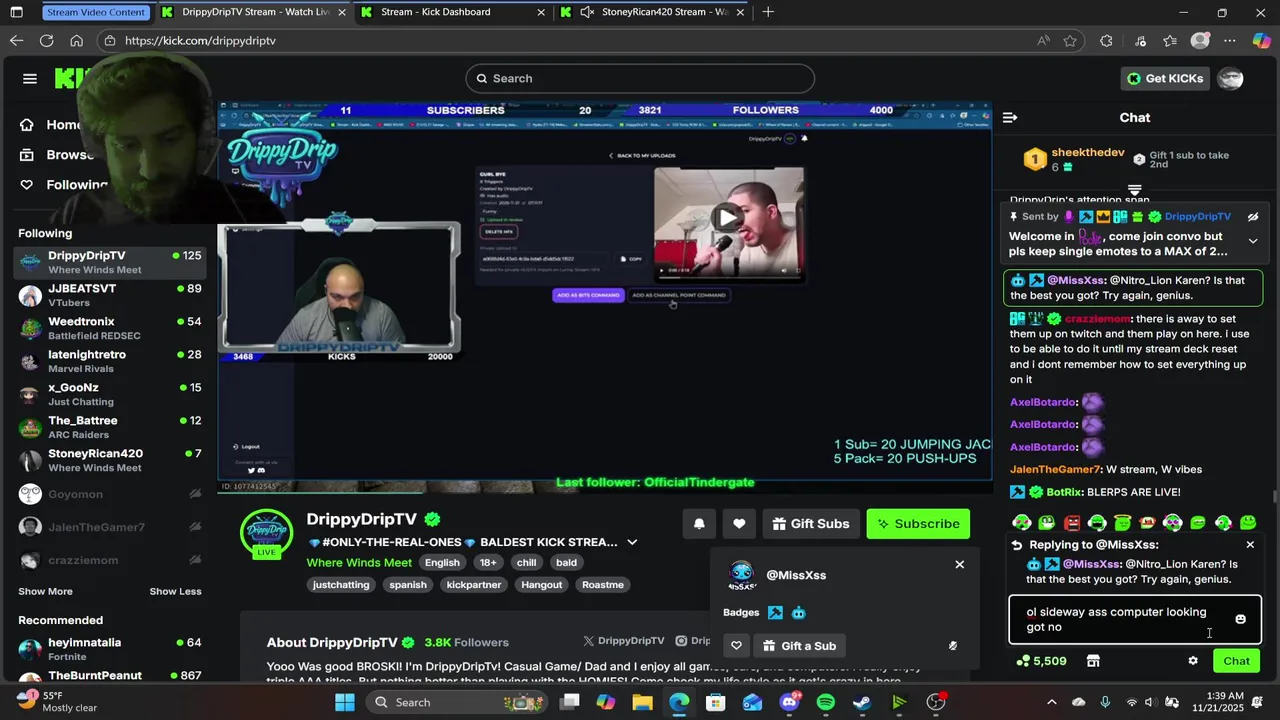1280x720 pixels.
Task: Click the mute user icon in MissXss card
Action: (952, 646)
